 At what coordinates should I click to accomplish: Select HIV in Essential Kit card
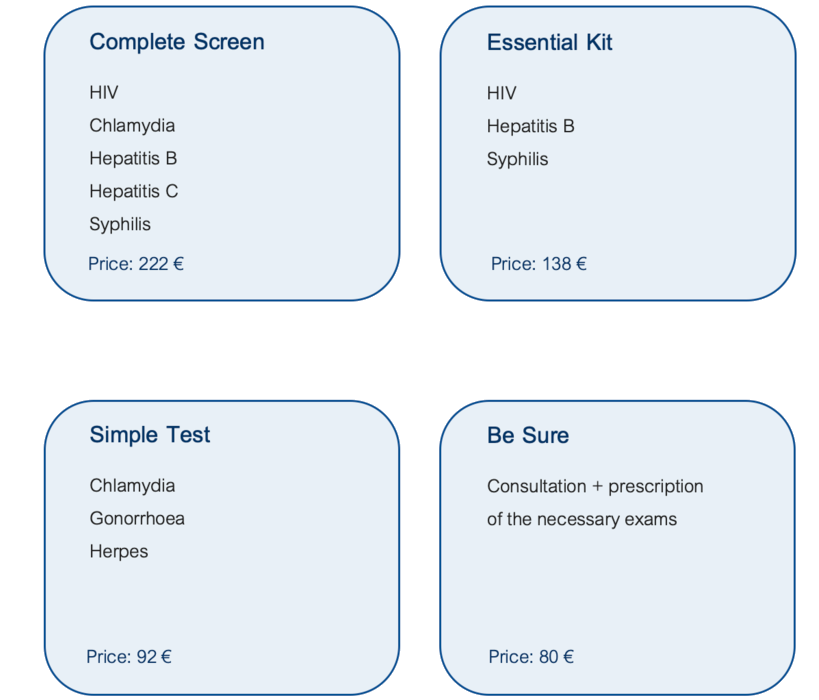(x=501, y=94)
